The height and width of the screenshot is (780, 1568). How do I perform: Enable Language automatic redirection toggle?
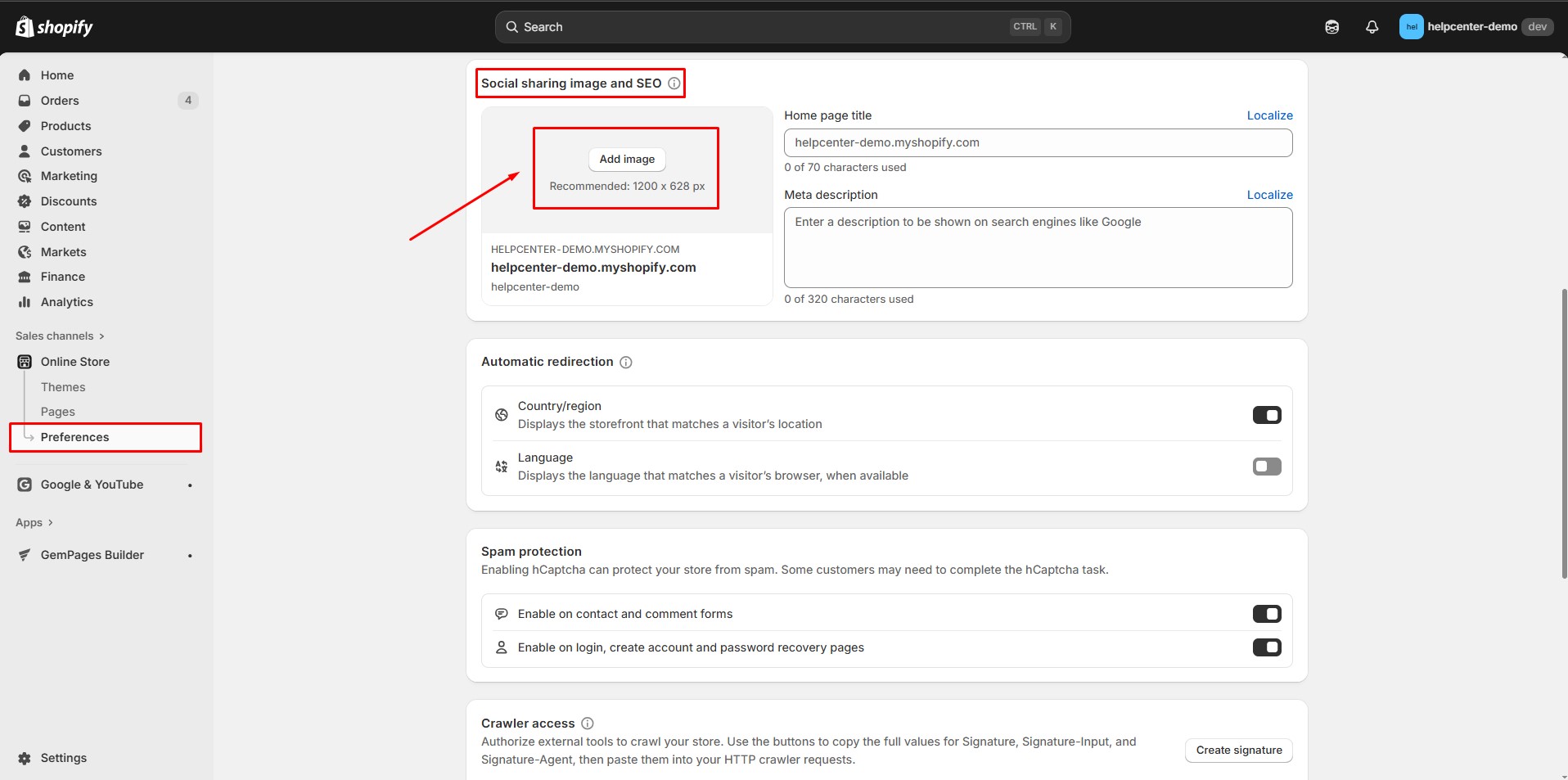1266,467
